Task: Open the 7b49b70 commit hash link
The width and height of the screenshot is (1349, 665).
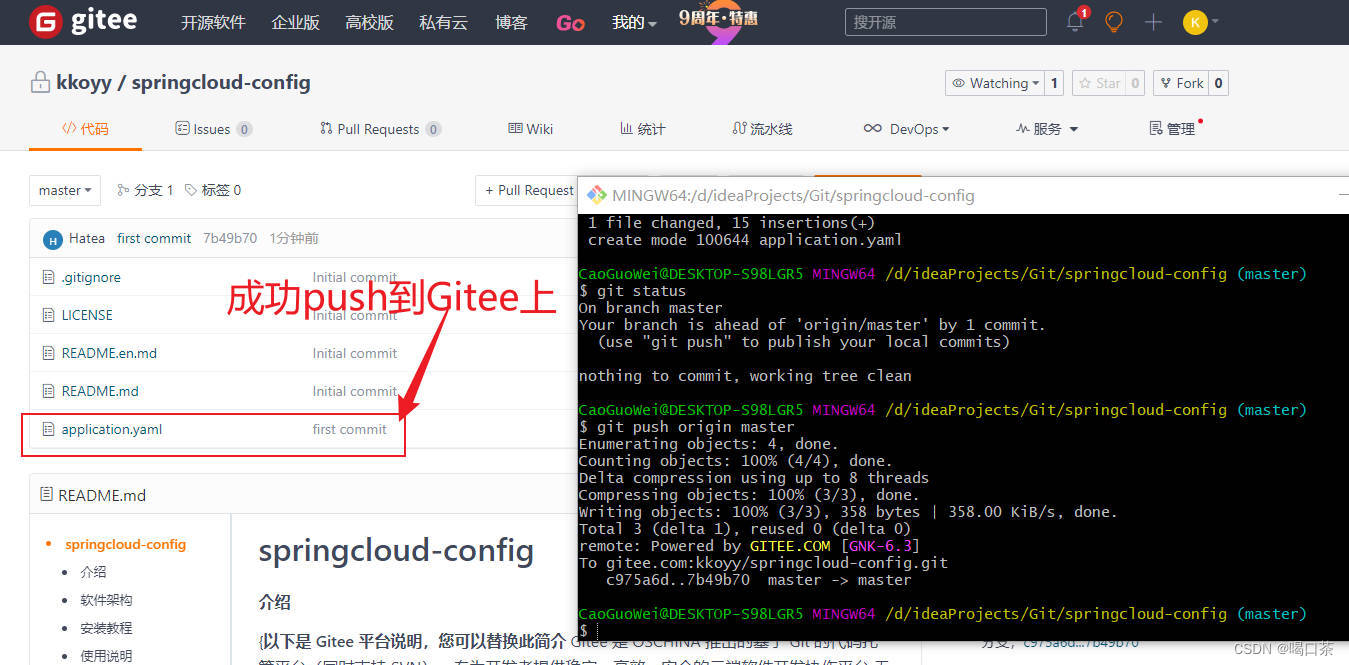Action: (x=229, y=238)
